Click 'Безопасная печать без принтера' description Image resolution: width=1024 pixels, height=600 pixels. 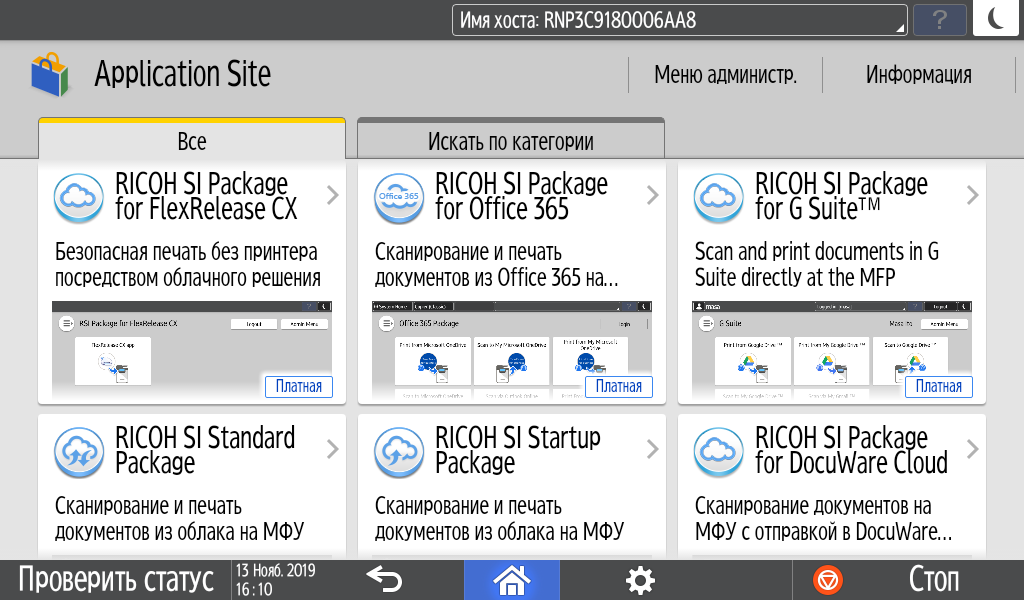186,252
